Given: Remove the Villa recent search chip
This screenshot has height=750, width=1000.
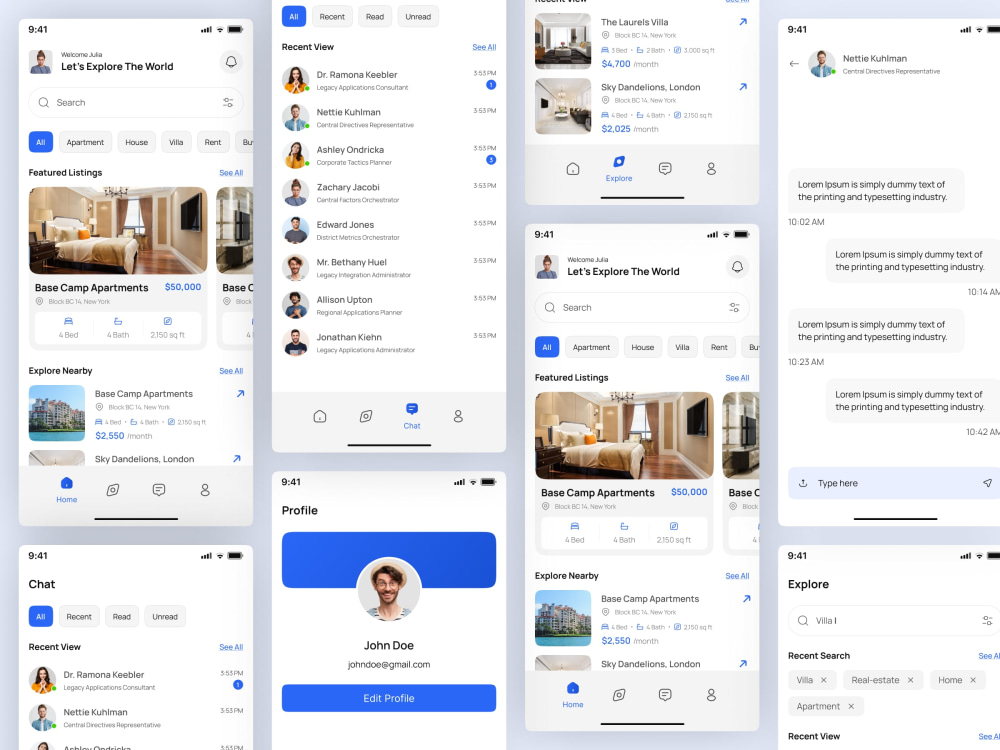Looking at the screenshot, I should tap(823, 680).
